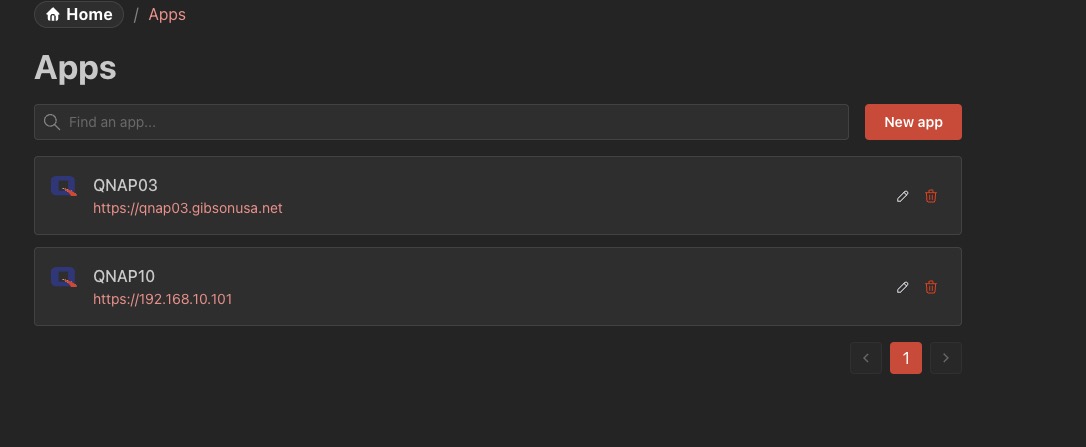Click the house icon in the breadcrumb

click(53, 15)
